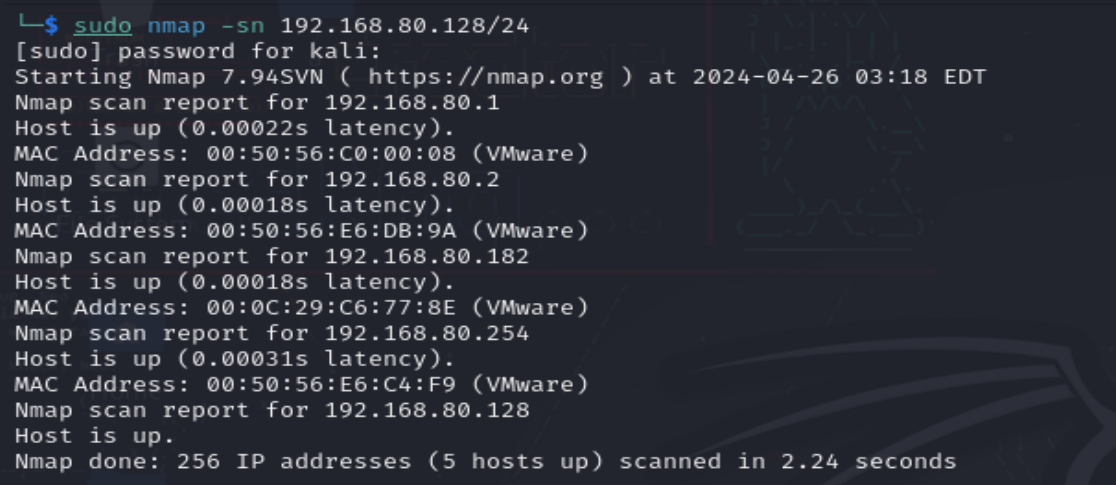Click the underlined sudo command word
The image size is (1116, 485).
103,25
